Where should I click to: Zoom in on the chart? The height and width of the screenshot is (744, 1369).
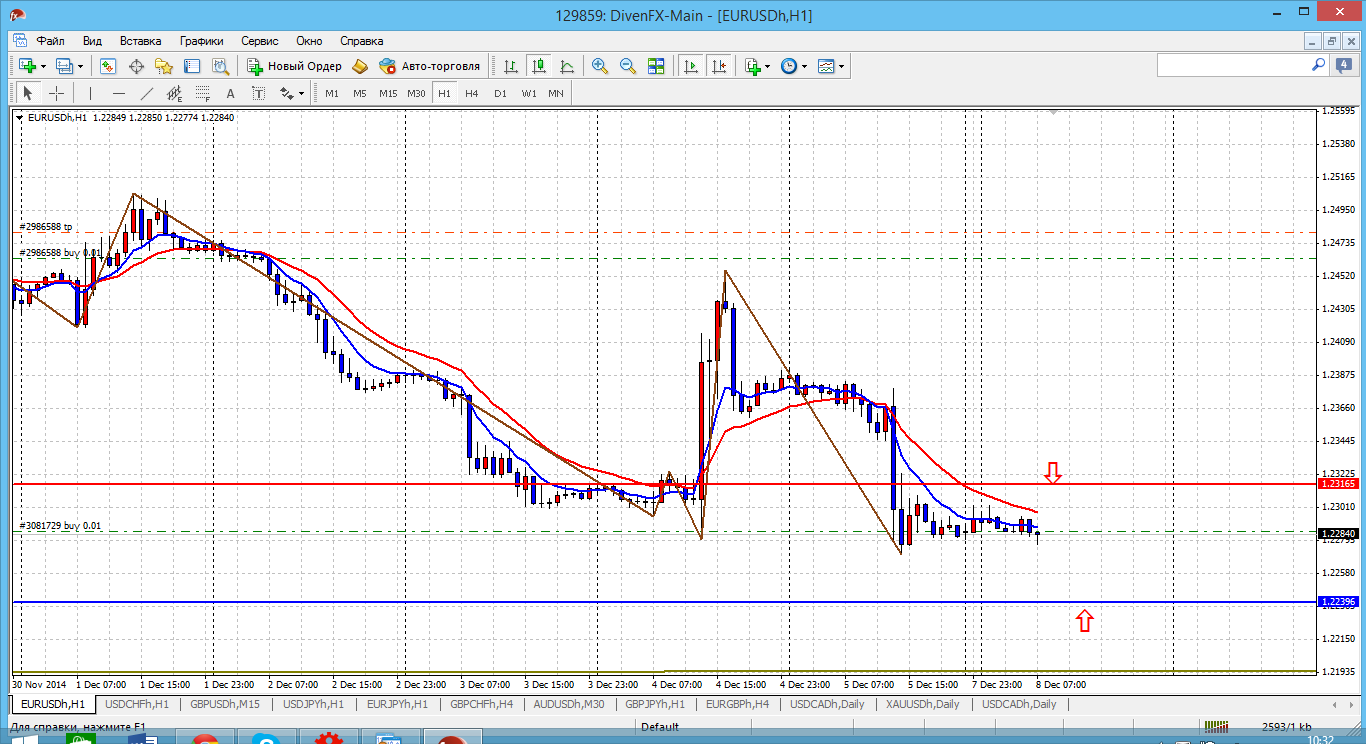(x=600, y=66)
